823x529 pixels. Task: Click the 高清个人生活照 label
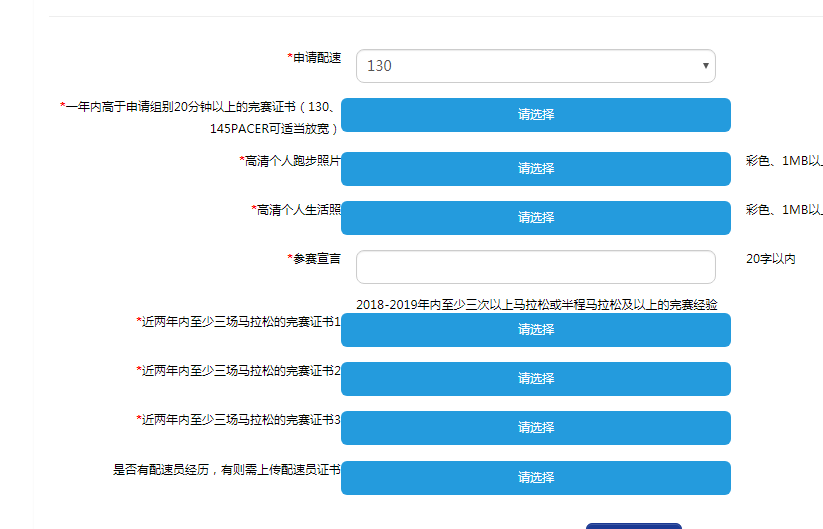click(x=296, y=210)
